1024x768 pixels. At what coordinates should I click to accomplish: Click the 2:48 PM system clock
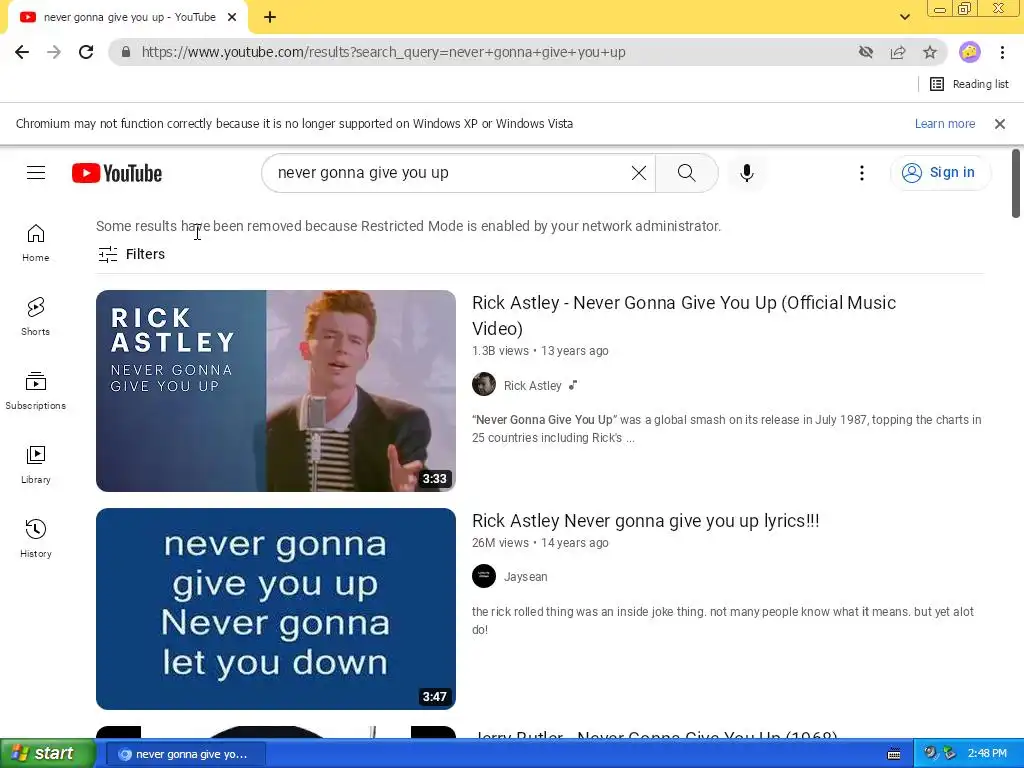pos(987,754)
